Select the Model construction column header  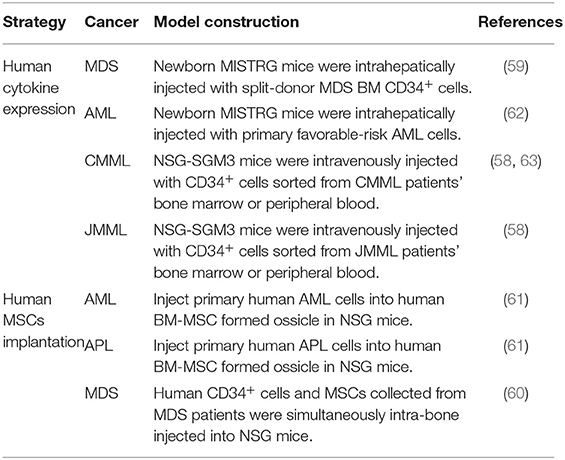point(226,22)
